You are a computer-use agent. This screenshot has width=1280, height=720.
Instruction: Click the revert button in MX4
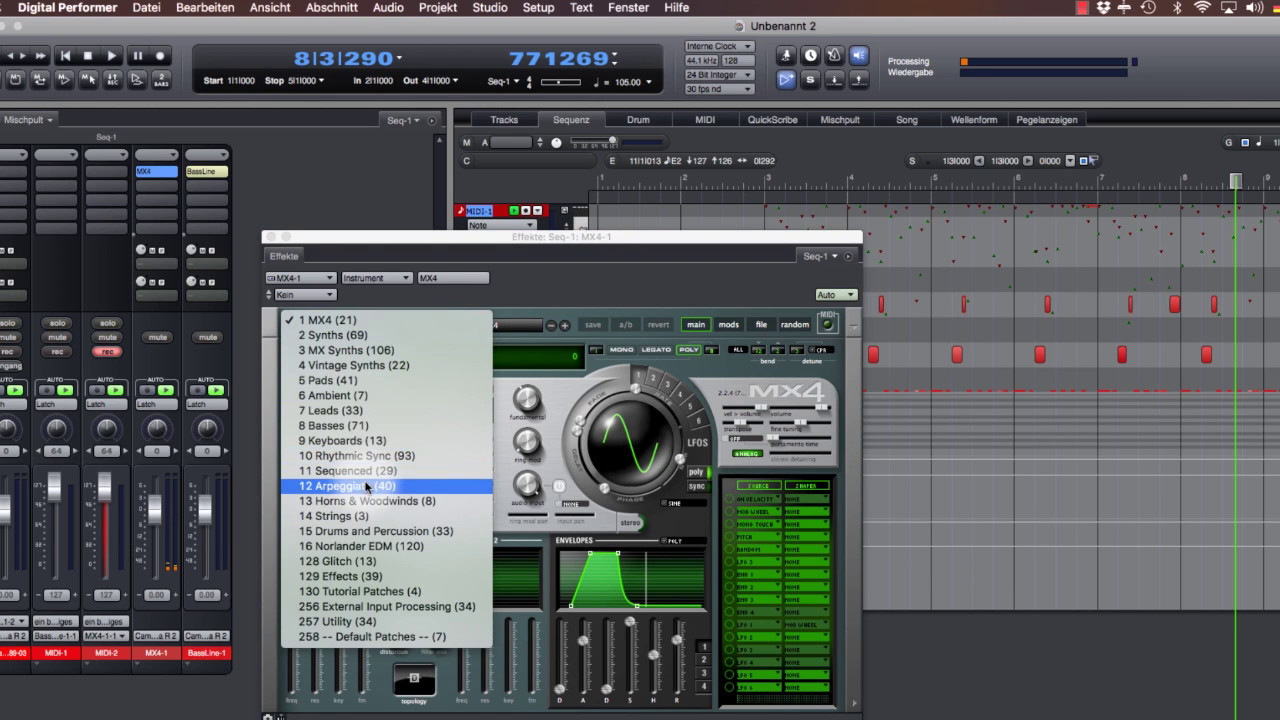pos(659,325)
